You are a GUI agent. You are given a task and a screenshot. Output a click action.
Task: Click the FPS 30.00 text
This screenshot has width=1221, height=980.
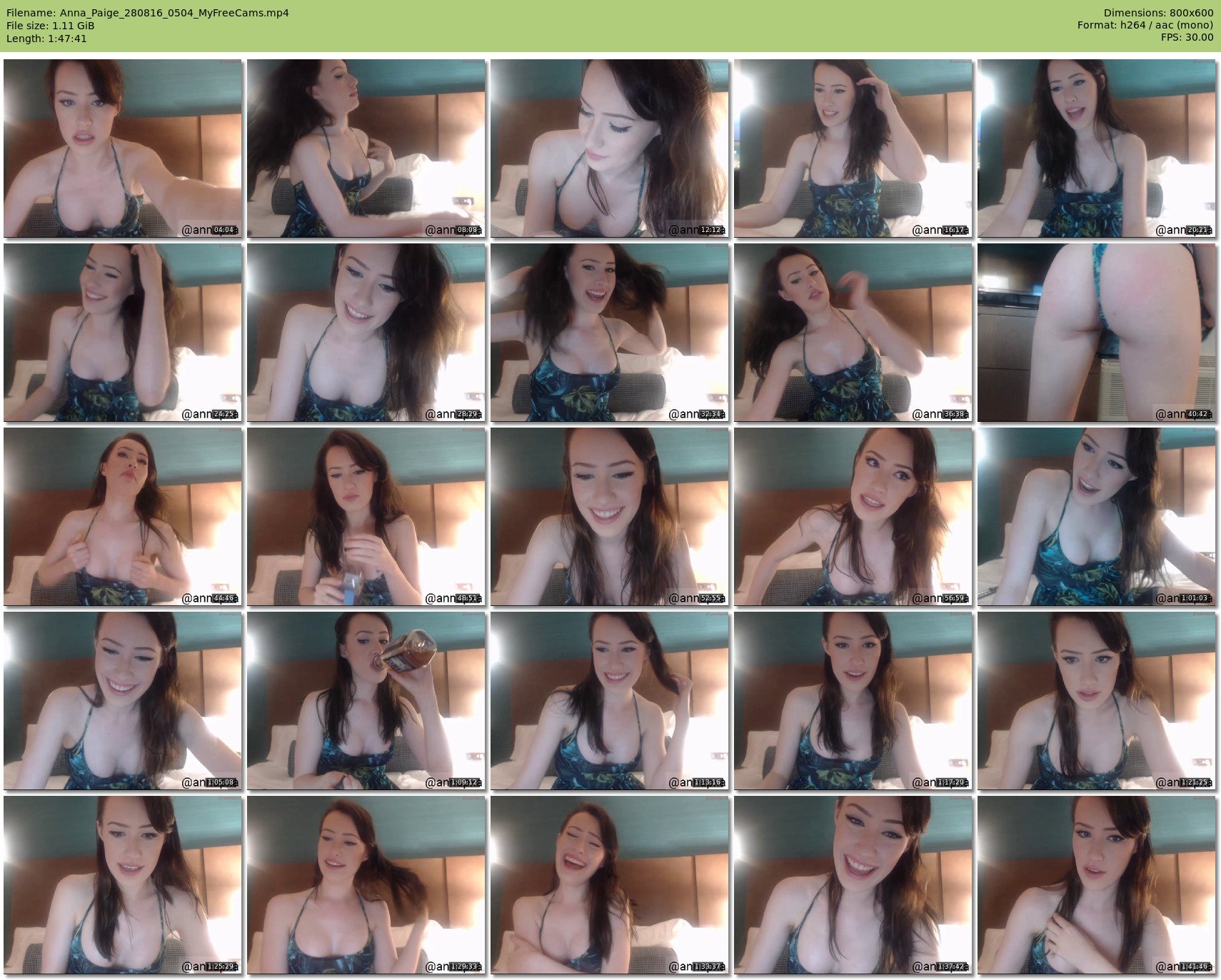1187,37
